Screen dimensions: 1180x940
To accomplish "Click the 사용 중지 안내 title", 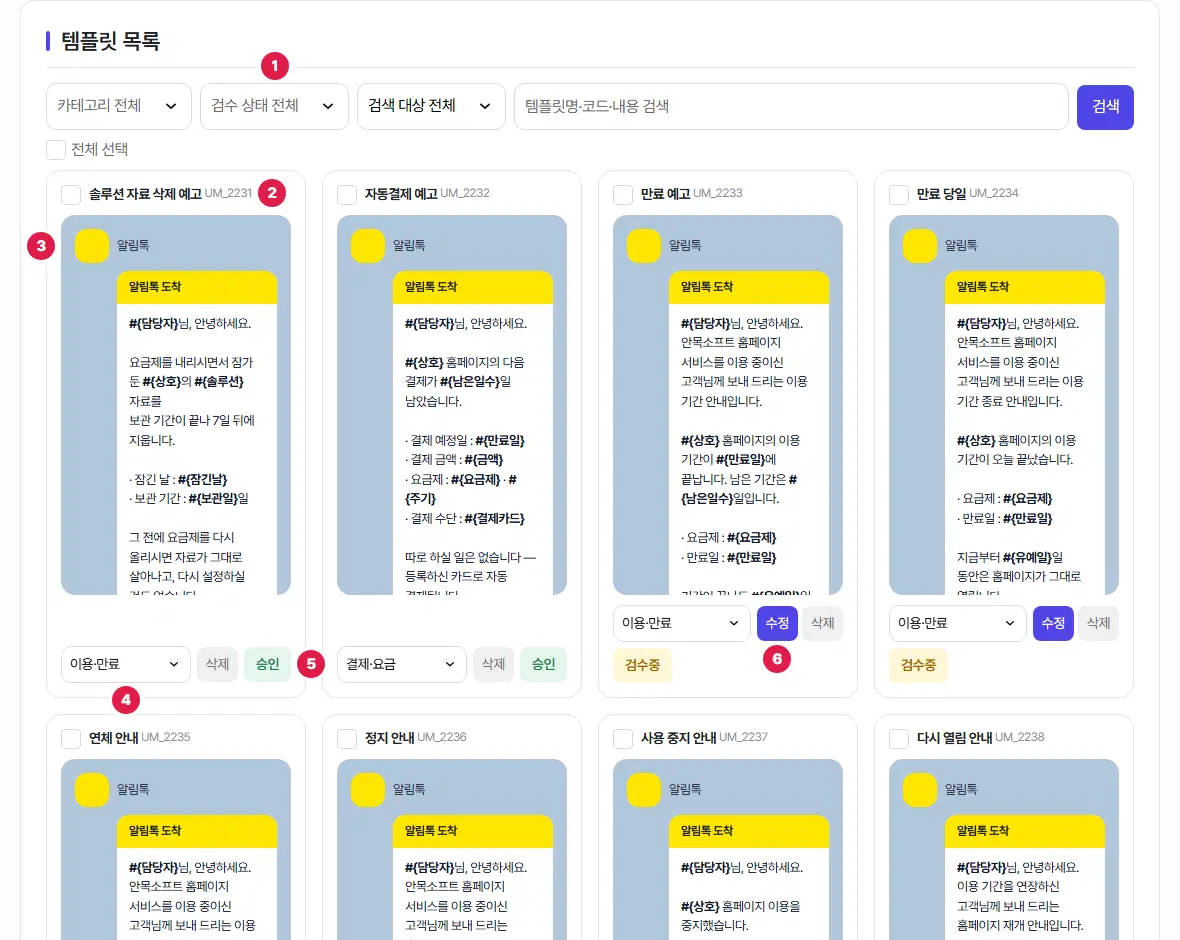I will (679, 738).
